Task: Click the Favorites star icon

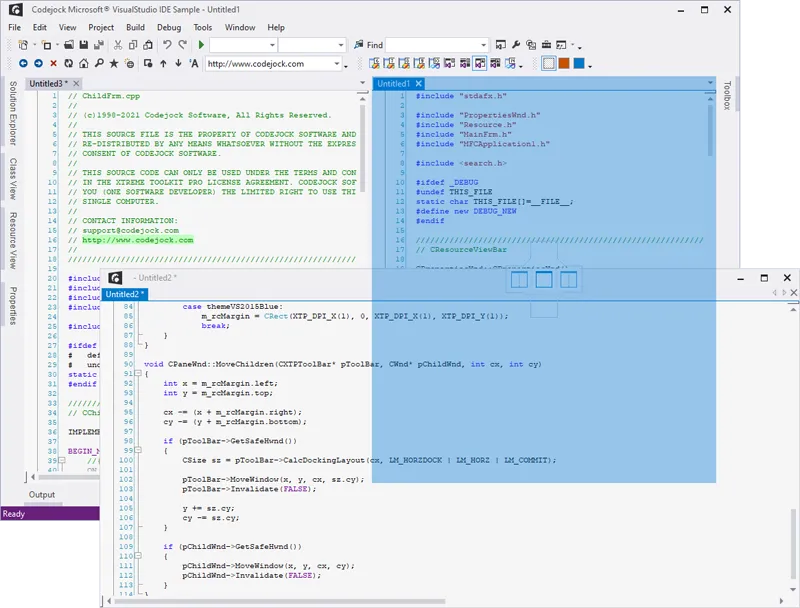Action: [113, 64]
